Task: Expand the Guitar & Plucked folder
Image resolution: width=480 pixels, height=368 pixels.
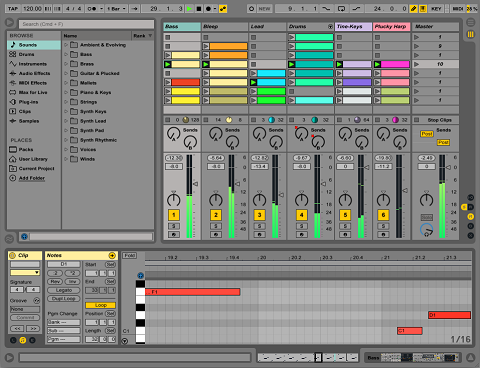Action: click(x=66, y=73)
